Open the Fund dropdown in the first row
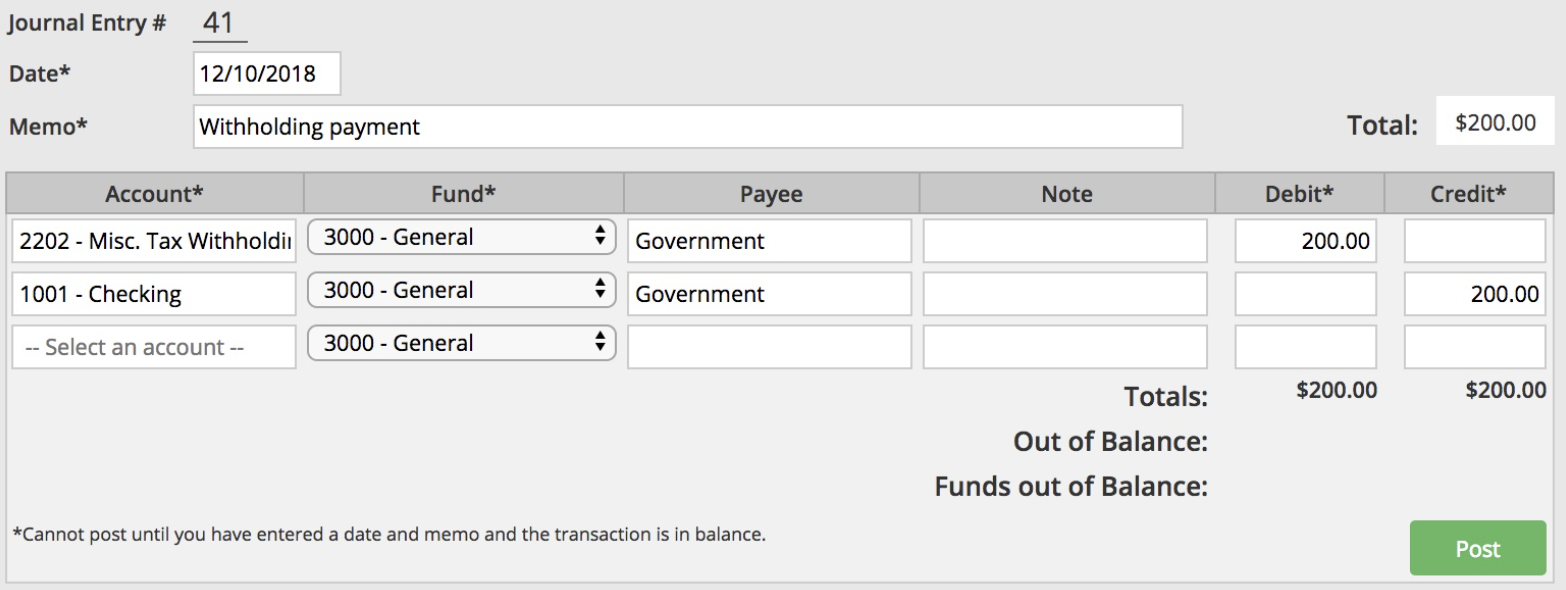Viewport: 1566px width, 590px height. coord(461,238)
